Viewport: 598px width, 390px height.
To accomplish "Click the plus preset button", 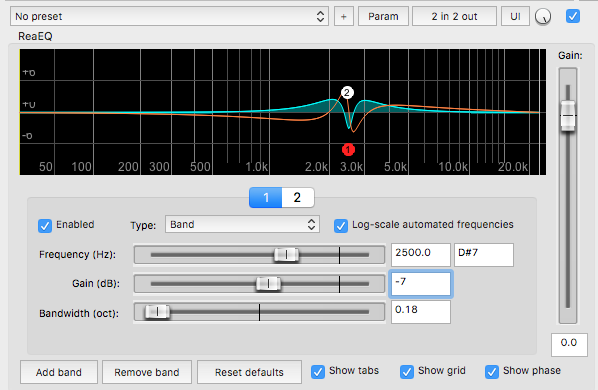I will click(x=344, y=16).
